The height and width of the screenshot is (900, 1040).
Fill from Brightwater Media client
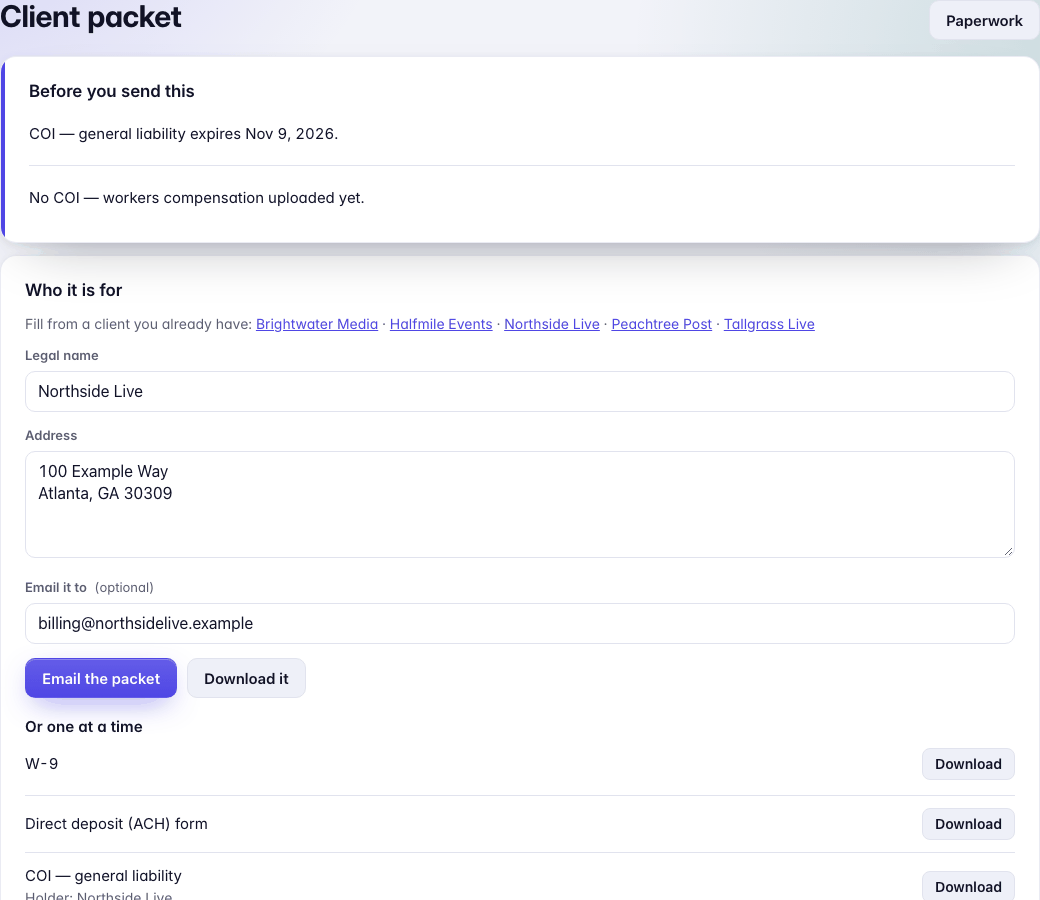316,324
